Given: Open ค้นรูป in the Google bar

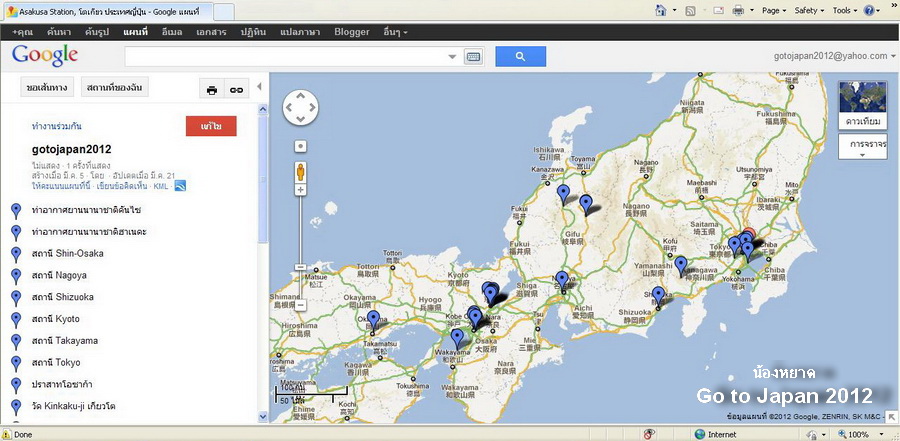Looking at the screenshot, I should pyautogui.click(x=96, y=32).
